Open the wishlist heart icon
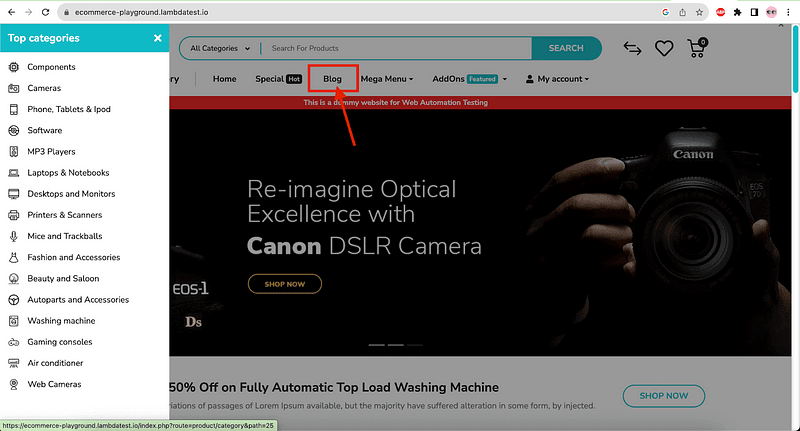Screen dimensions: 800x431 pyautogui.click(x=664, y=48)
